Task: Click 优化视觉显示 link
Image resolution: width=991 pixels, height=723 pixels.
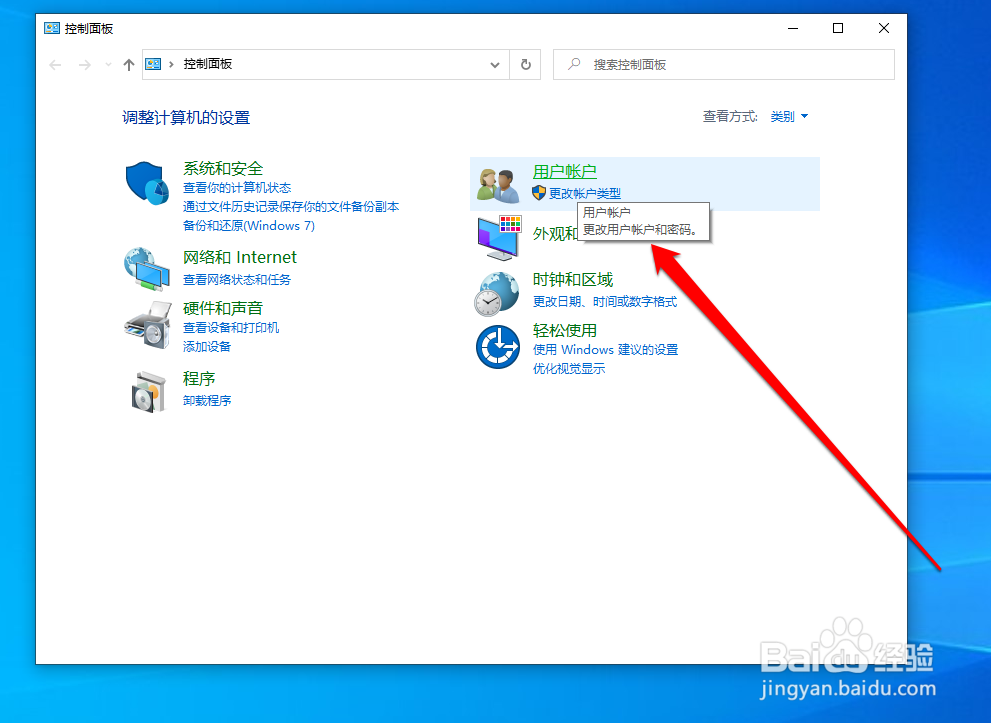Action: [569, 368]
